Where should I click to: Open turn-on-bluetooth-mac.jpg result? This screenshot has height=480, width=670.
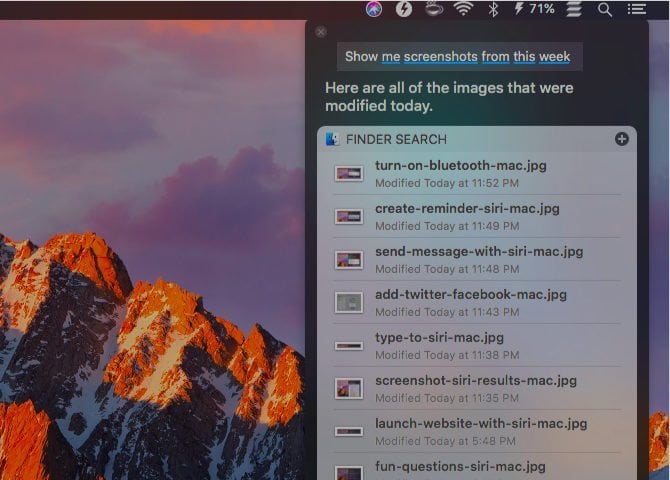[461, 166]
